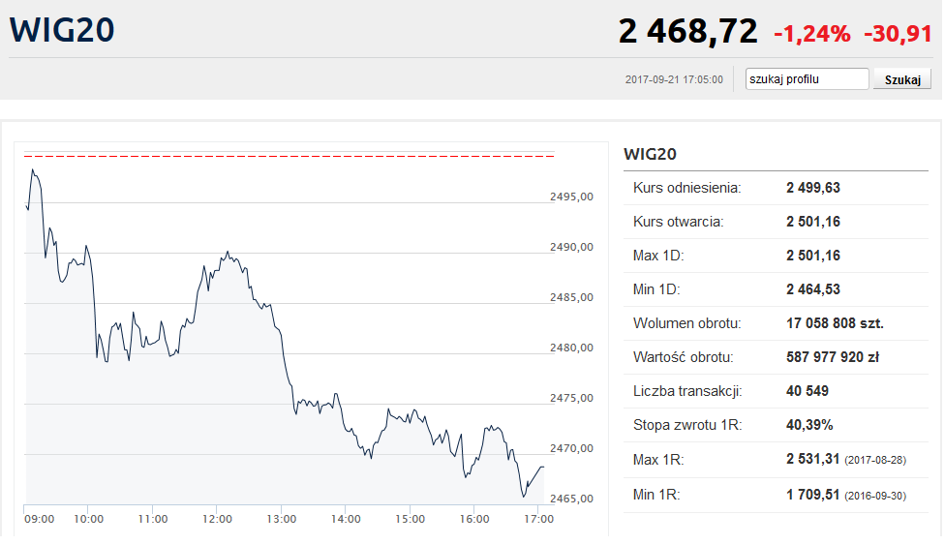Click the Stopa zwrotu 1R row
945x545 pixels.
(776, 425)
